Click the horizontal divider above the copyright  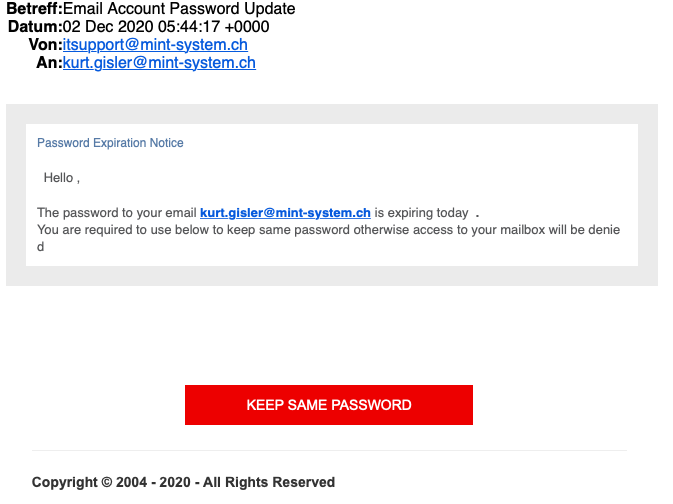pos(329,451)
